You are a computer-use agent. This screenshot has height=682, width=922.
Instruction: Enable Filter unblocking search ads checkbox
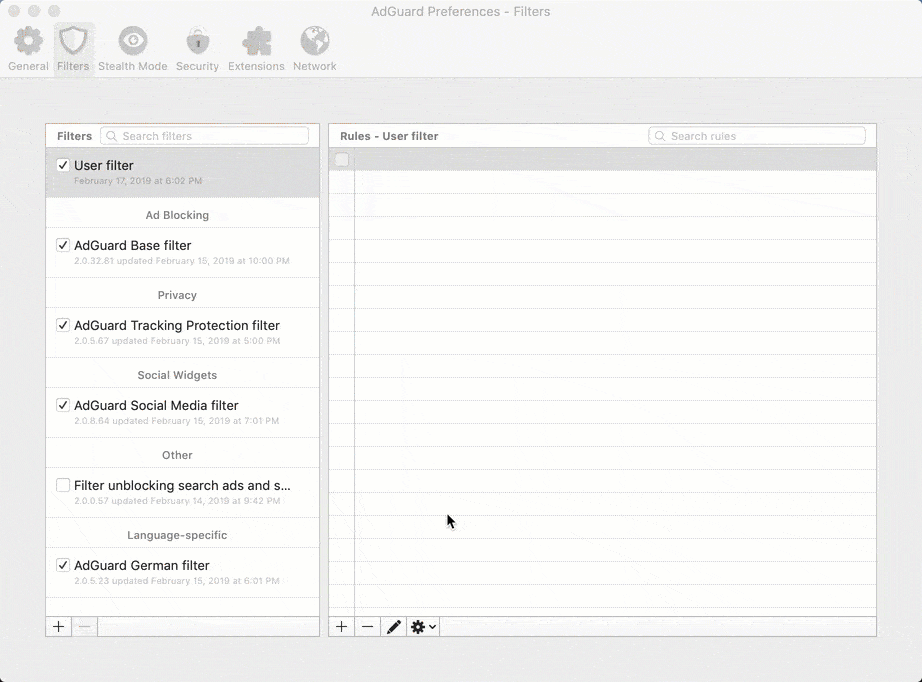coord(63,485)
